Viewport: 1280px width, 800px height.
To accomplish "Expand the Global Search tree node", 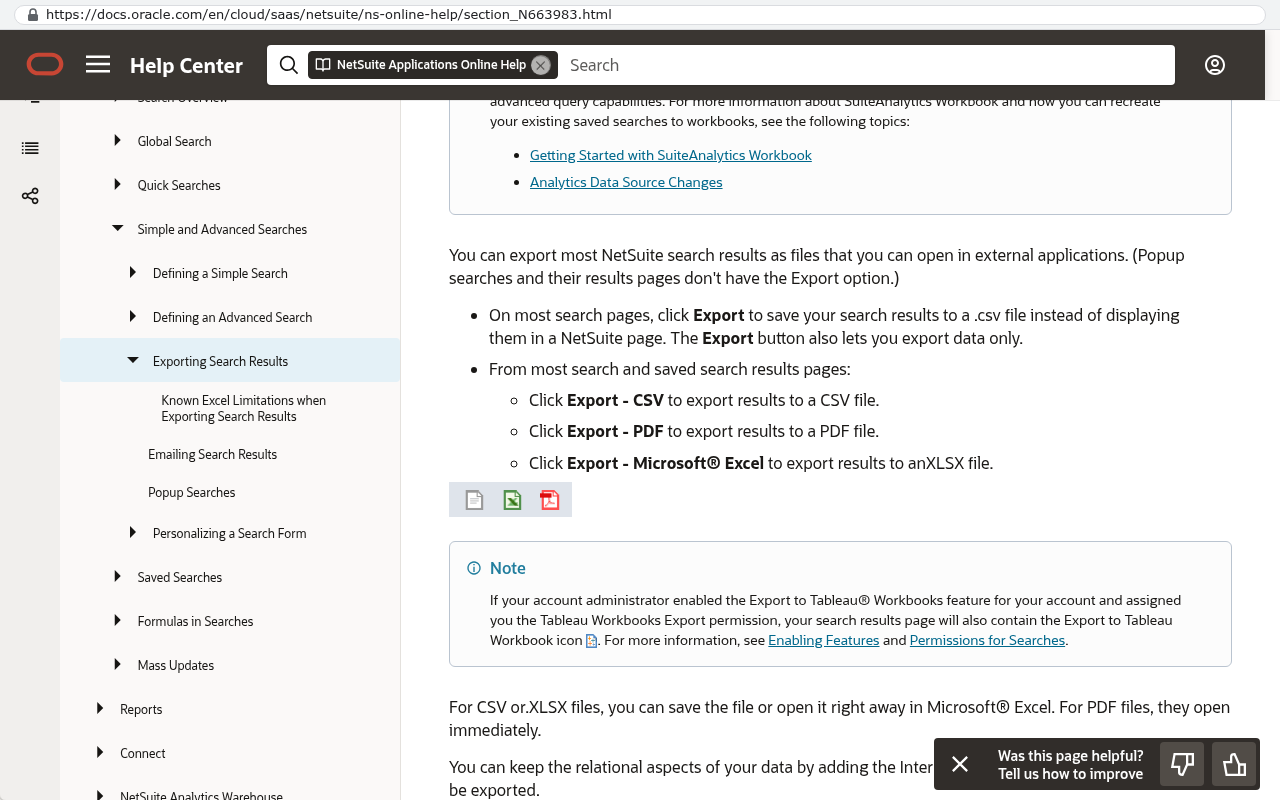I will (118, 141).
